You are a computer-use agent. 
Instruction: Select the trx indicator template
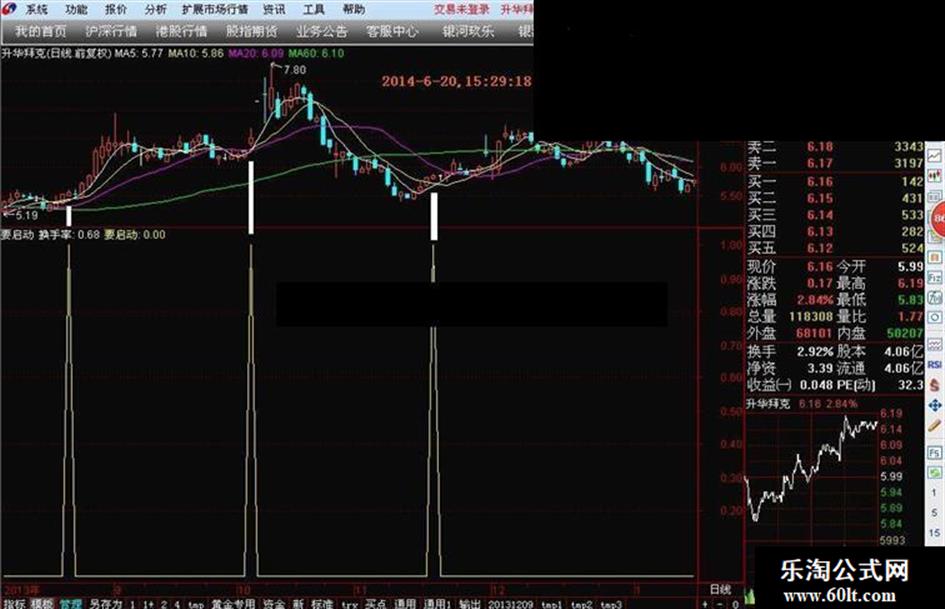point(350,604)
